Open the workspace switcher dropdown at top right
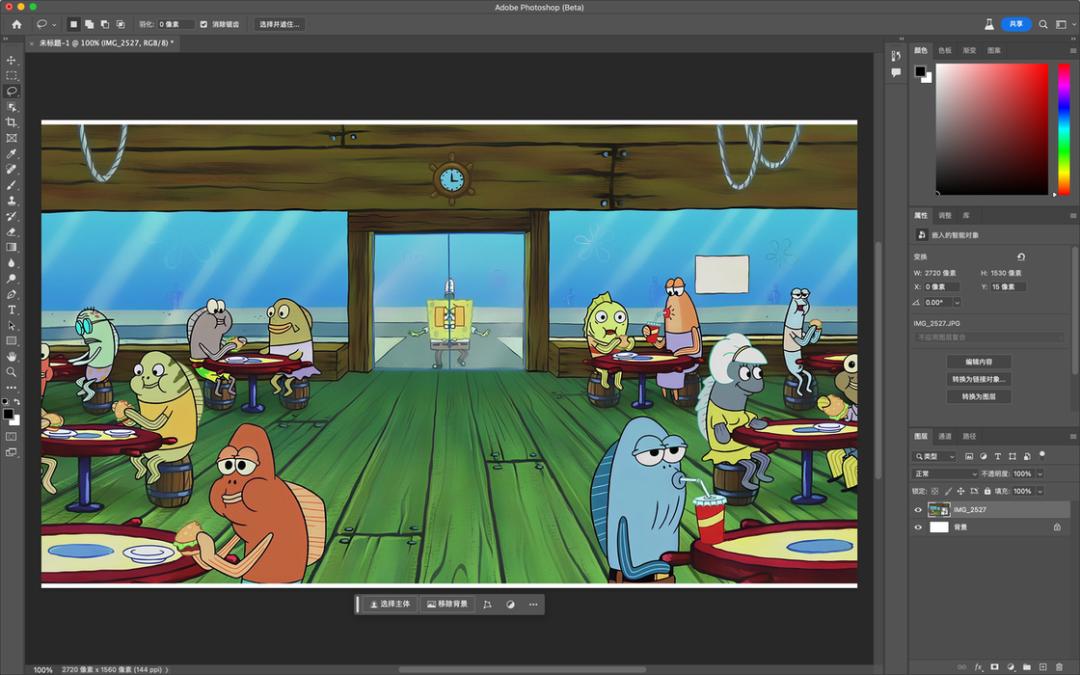The image size is (1080, 675). pyautogui.click(x=1063, y=24)
